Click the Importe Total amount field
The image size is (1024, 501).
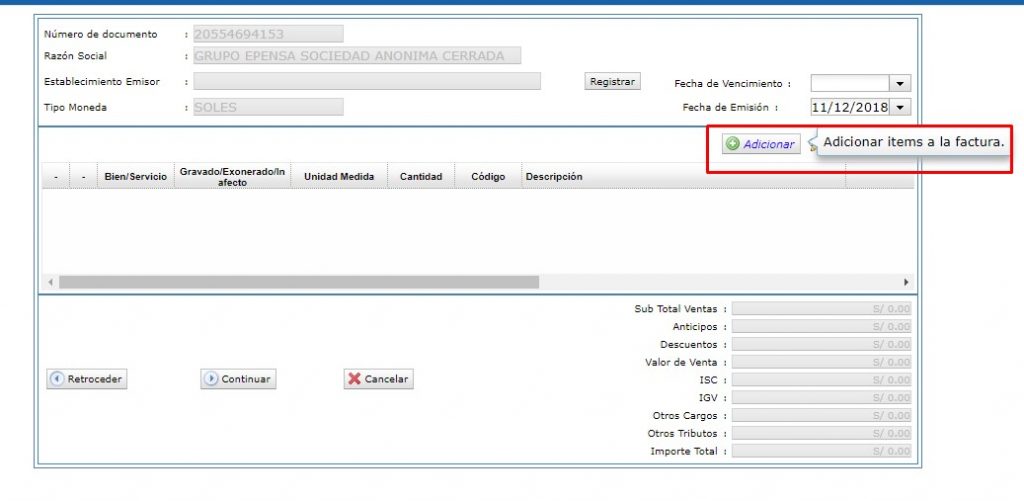(x=821, y=451)
